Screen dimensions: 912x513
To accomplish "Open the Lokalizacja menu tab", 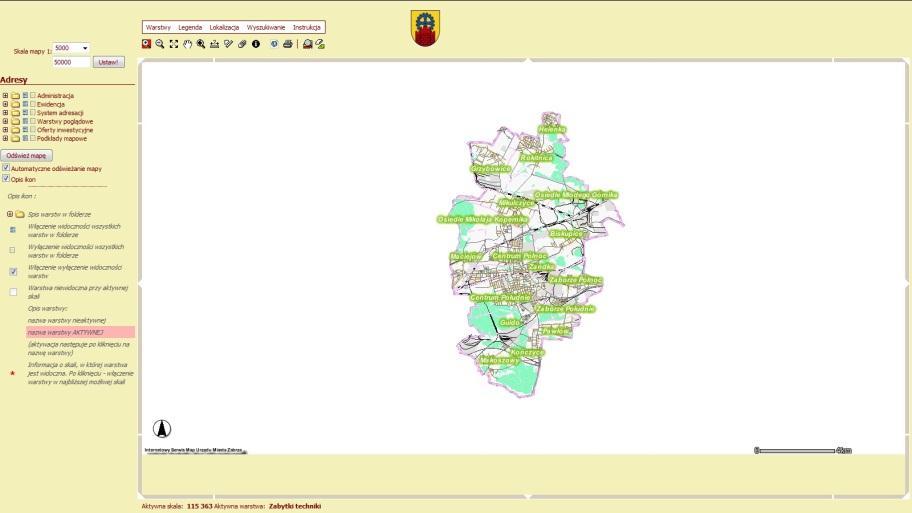I will pos(225,27).
